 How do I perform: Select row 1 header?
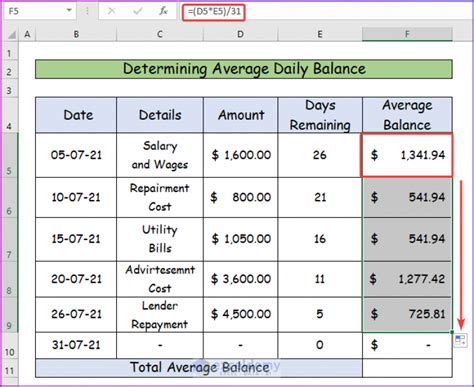[9, 51]
